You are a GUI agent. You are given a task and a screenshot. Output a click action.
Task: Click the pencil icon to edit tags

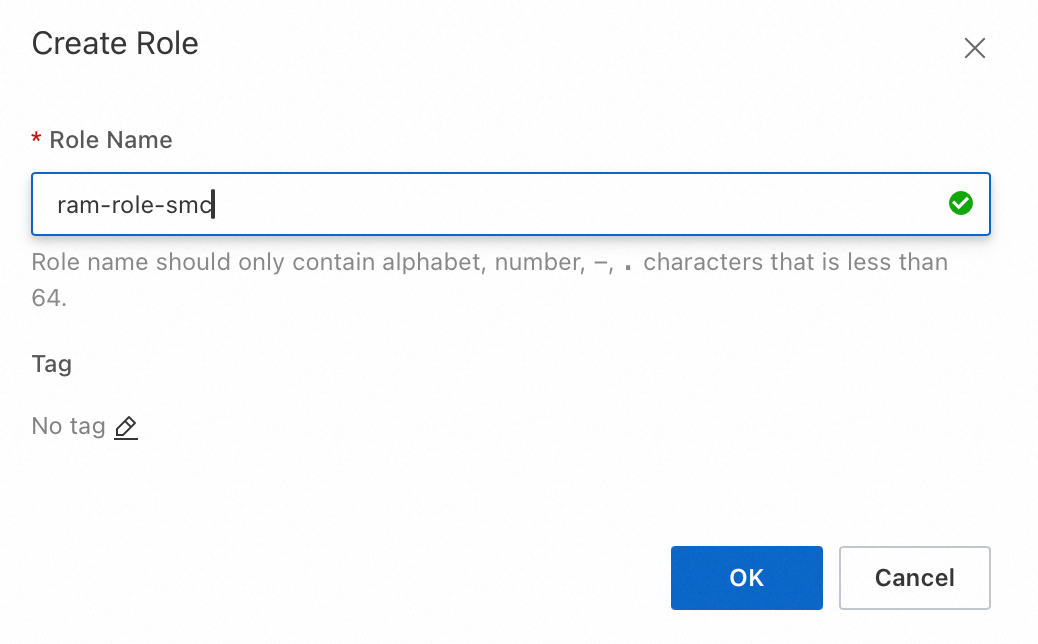125,428
